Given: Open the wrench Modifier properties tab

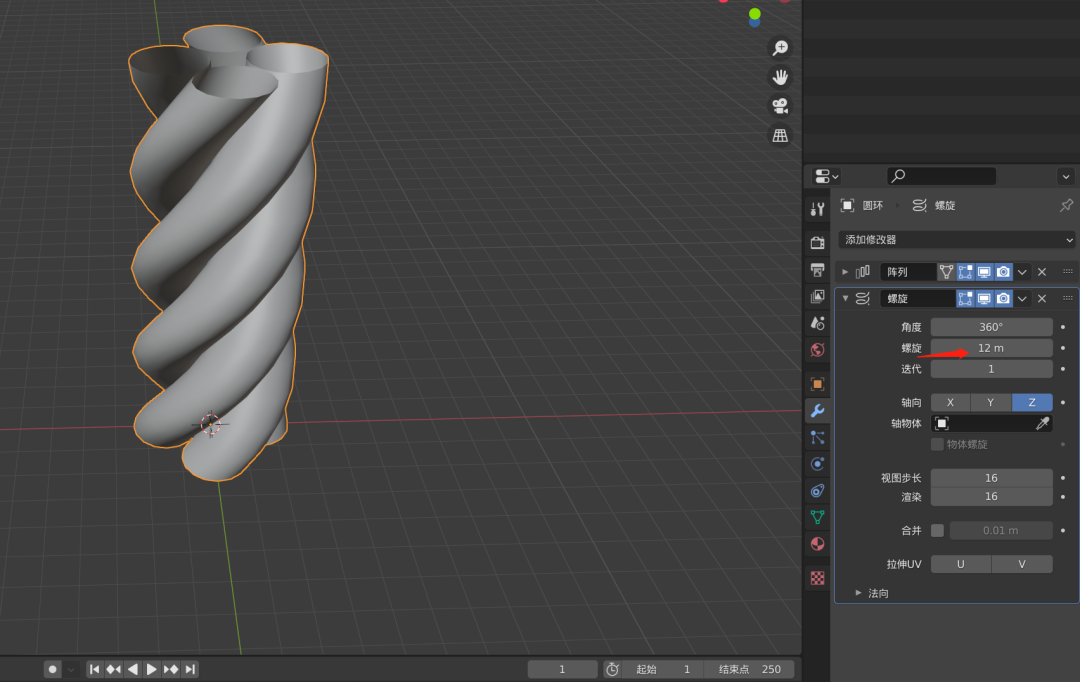Looking at the screenshot, I should [x=817, y=411].
